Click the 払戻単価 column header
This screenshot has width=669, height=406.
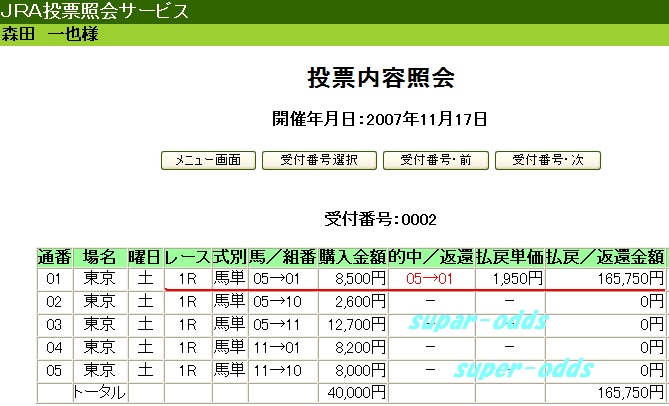tap(509, 257)
